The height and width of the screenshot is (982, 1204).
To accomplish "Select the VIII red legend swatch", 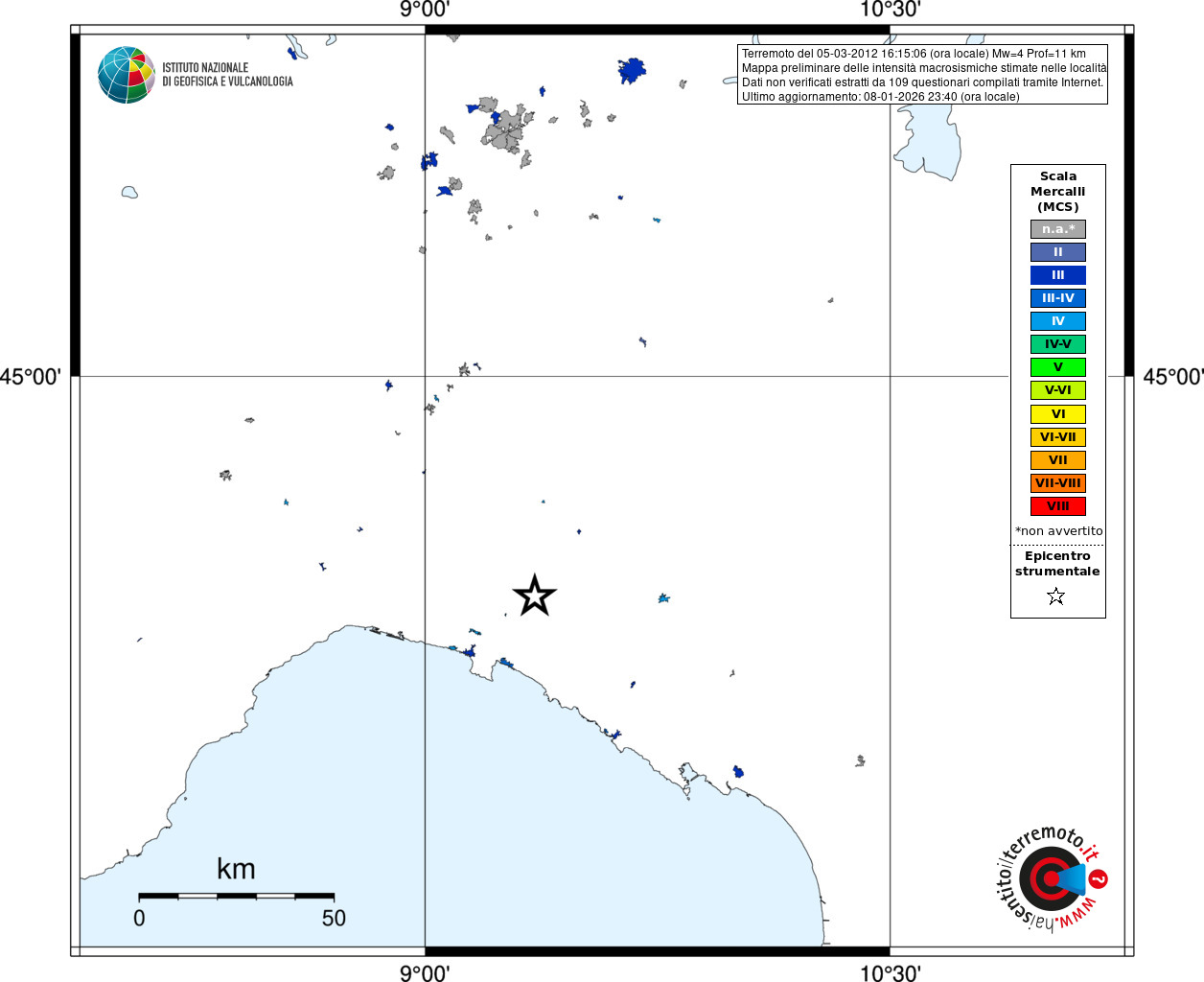I will pos(1058,506).
